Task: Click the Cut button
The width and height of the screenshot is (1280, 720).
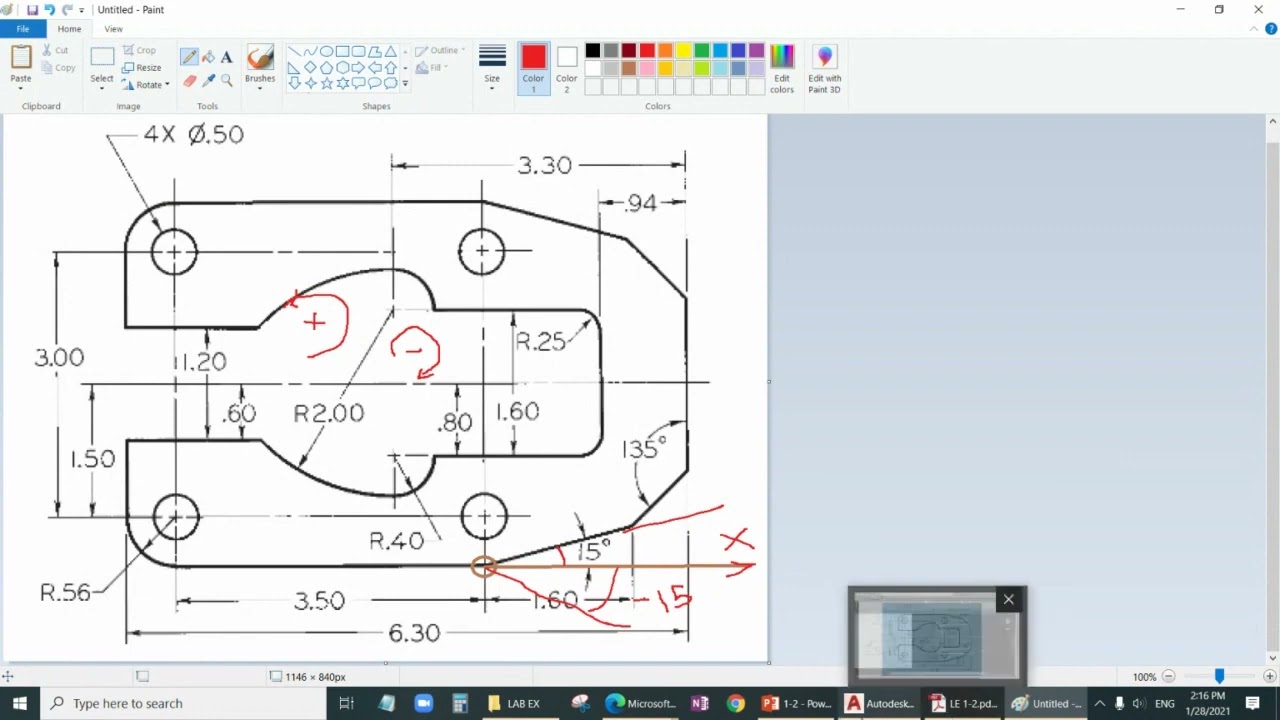Action: tap(56, 50)
